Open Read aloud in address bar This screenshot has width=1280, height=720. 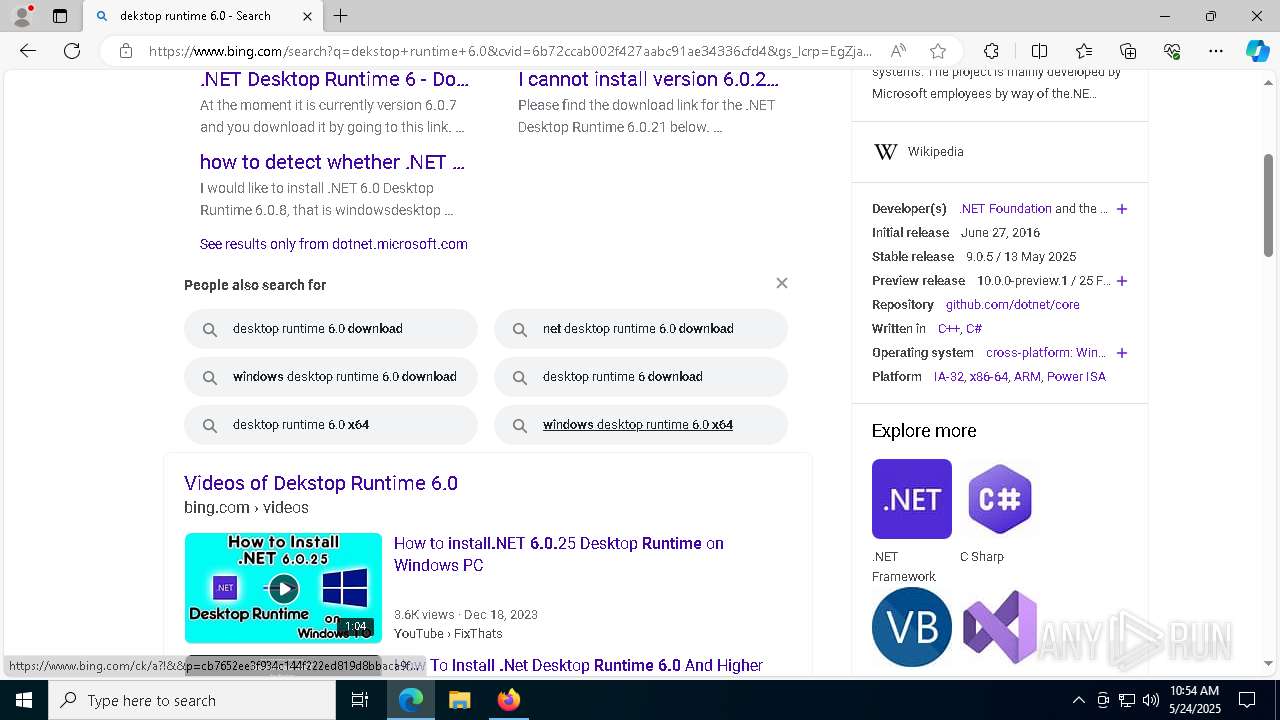point(898,51)
